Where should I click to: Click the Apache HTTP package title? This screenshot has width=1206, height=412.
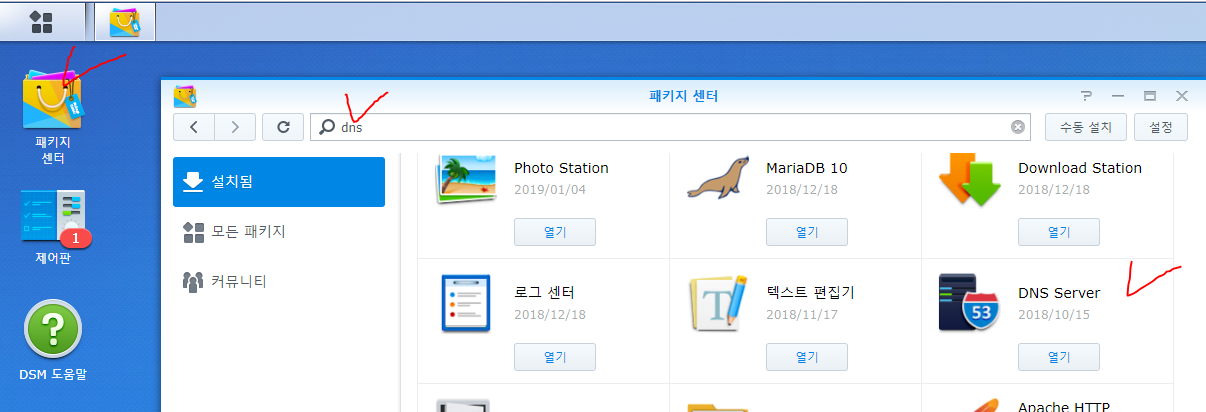[x=1064, y=406]
